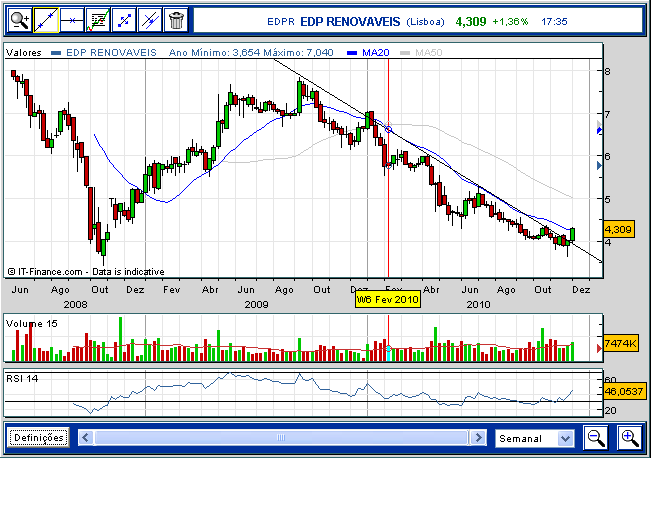Click the RSI 14 panel title
Image resolution: width=652 pixels, height=512 pixels.
[x=22, y=378]
